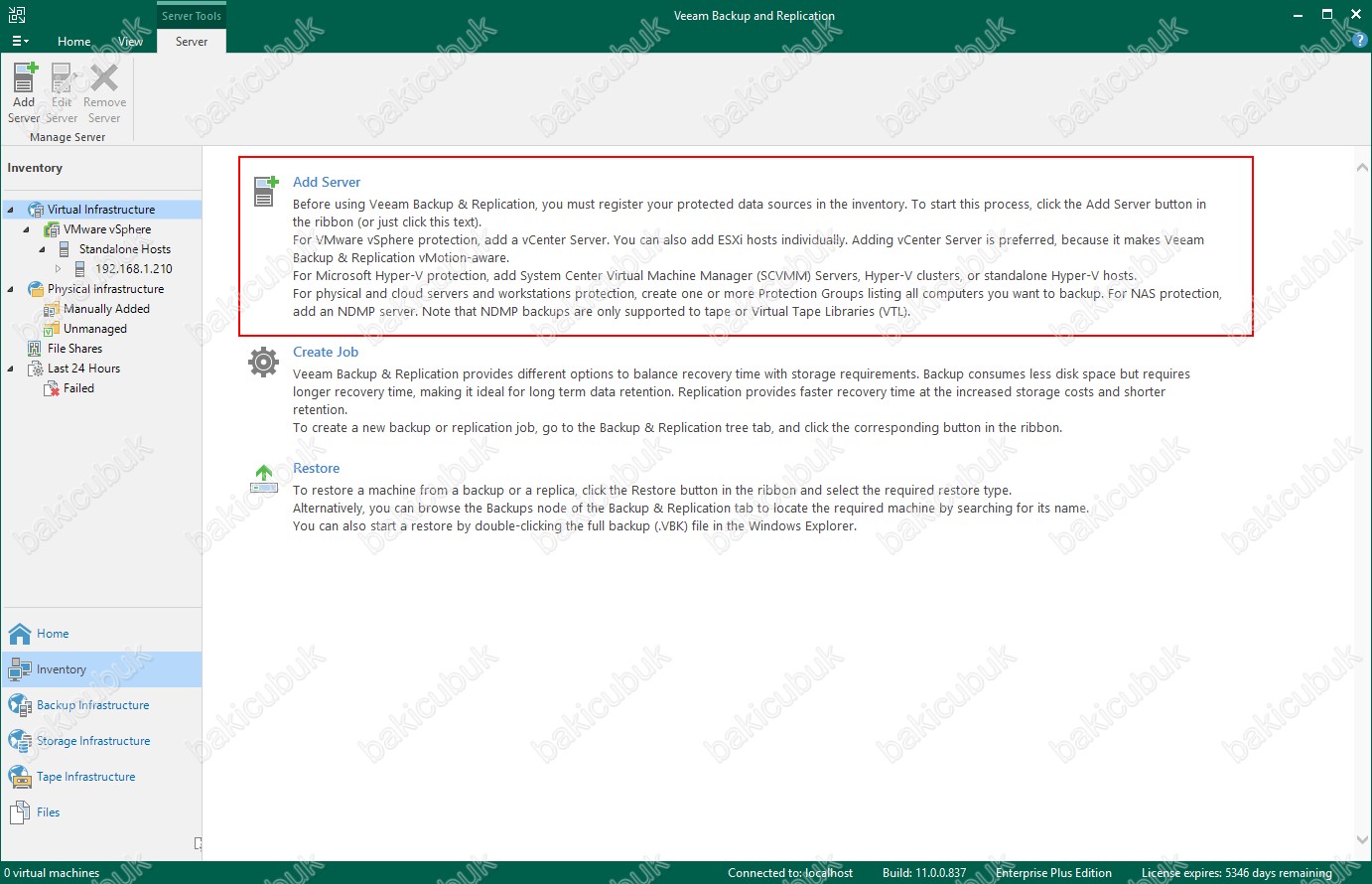Click the '0 virtual machines' status text

tap(52, 873)
